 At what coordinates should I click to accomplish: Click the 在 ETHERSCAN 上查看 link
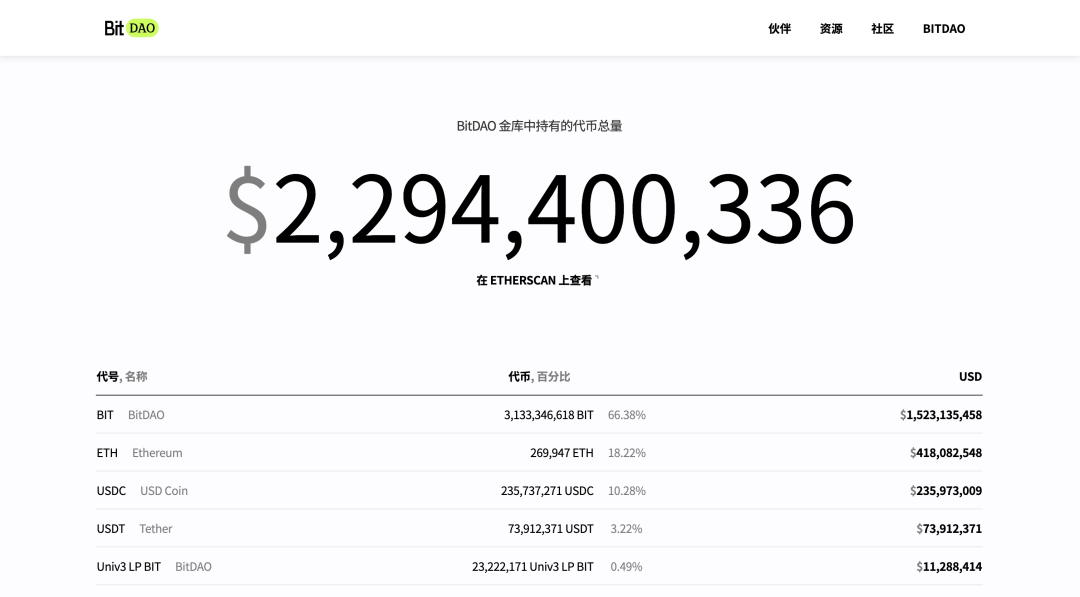(534, 281)
